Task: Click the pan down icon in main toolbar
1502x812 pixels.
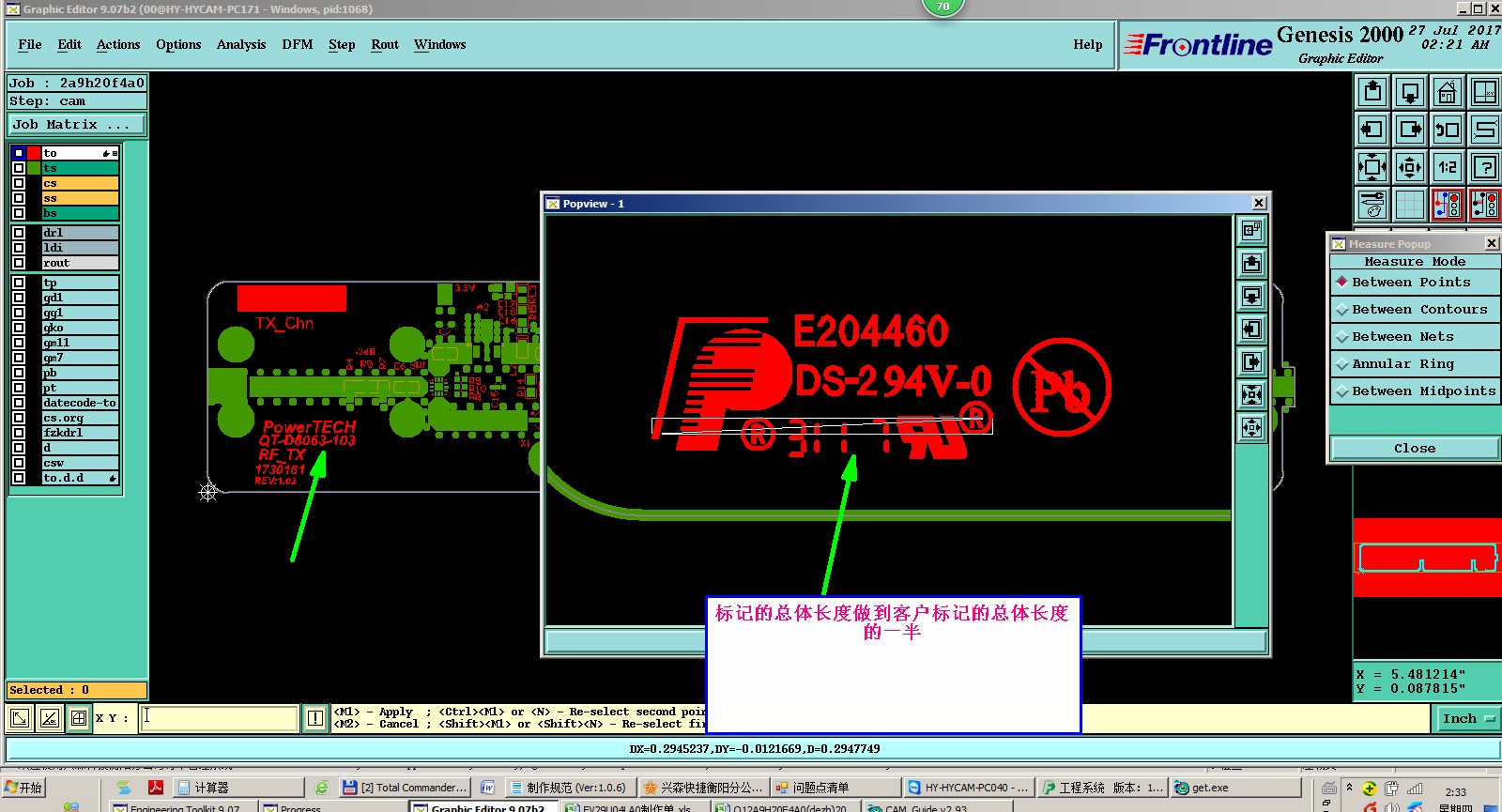Action: 1410,92
